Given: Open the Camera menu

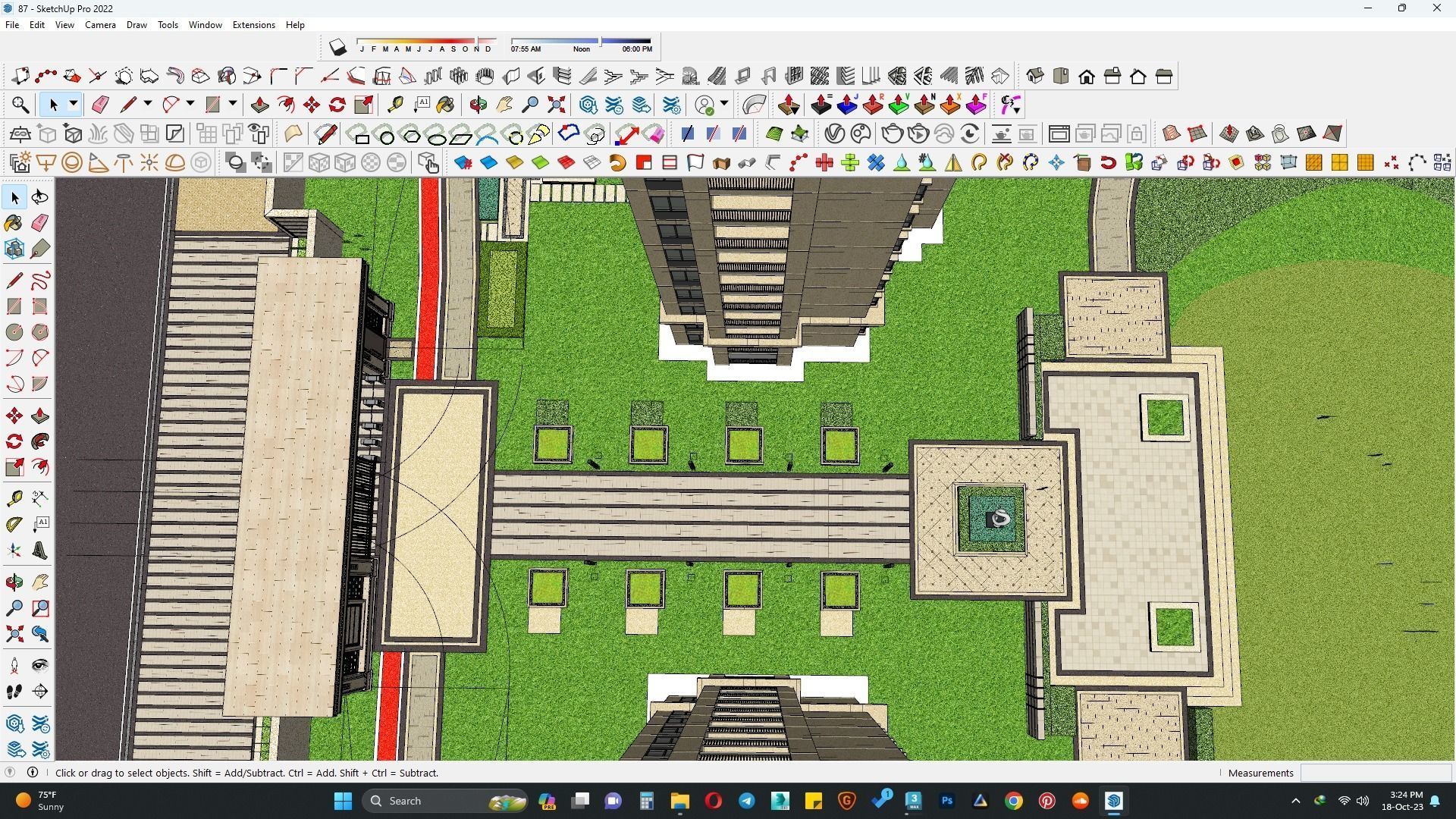Looking at the screenshot, I should click(x=100, y=25).
